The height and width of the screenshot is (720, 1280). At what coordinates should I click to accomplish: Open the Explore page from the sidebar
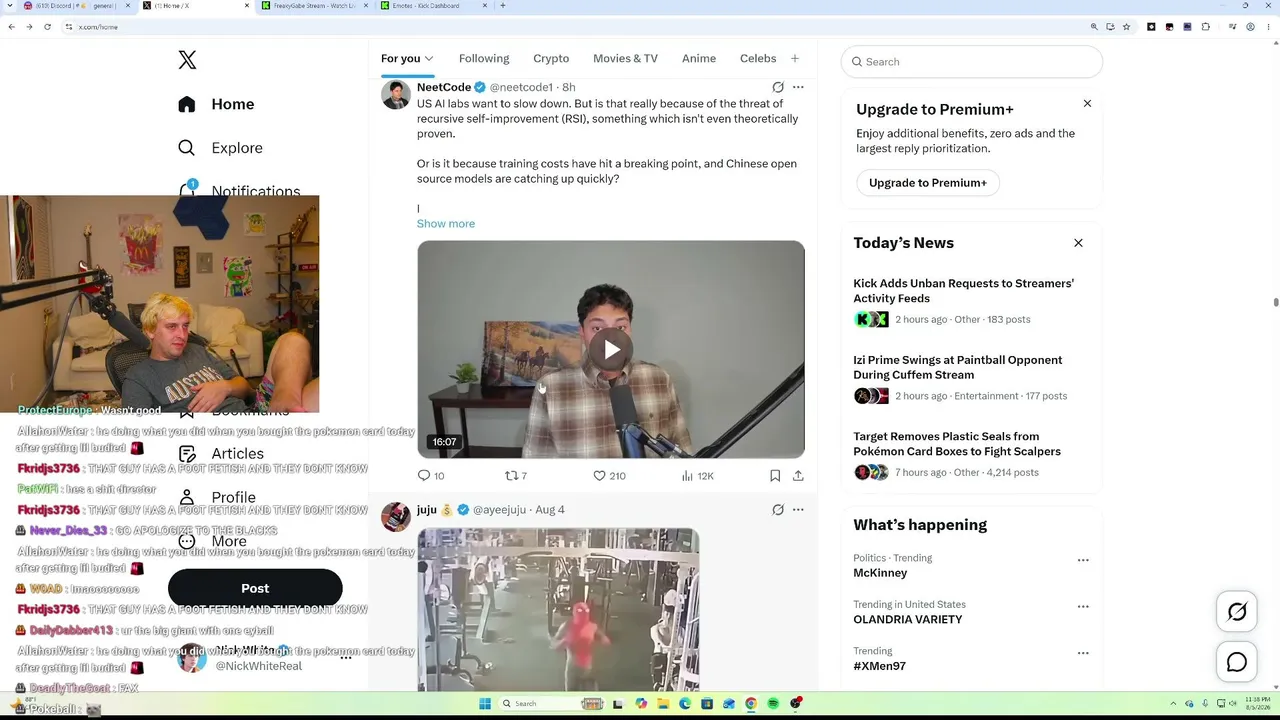pyautogui.click(x=221, y=148)
